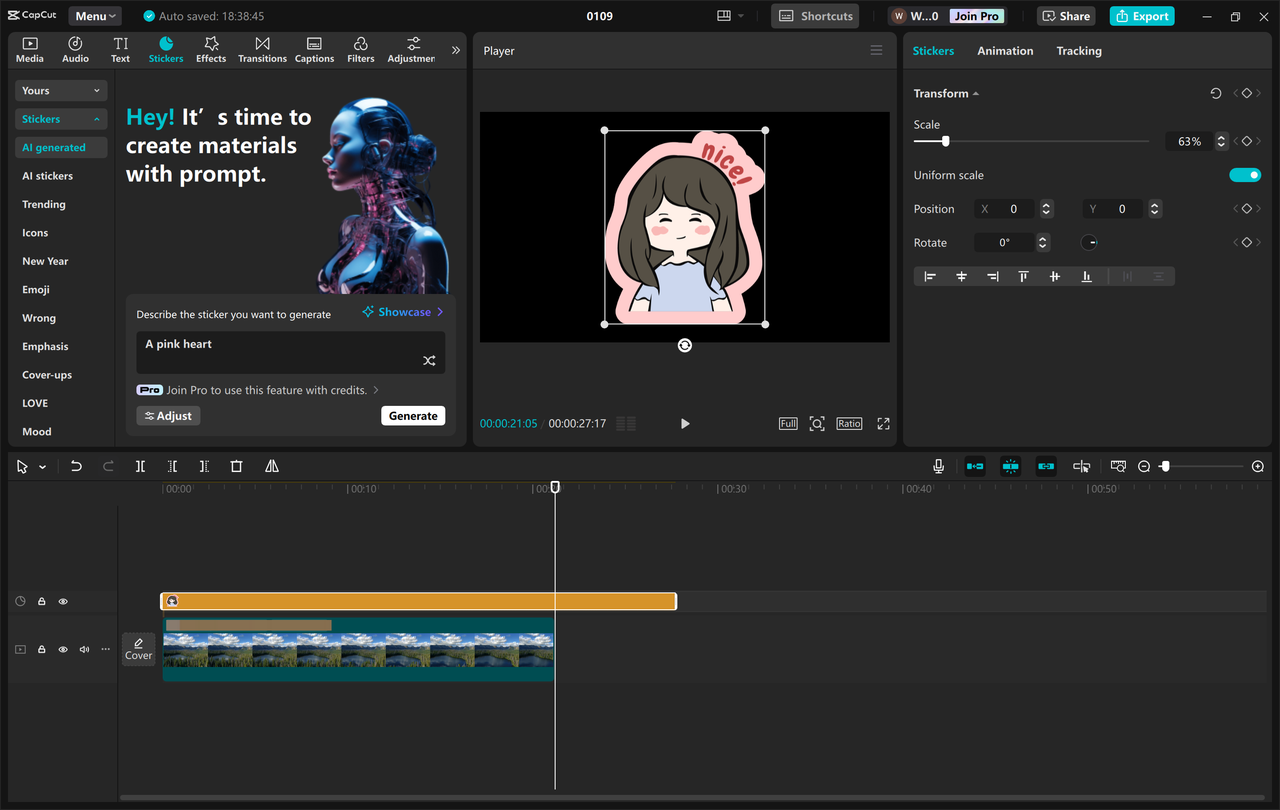Image resolution: width=1280 pixels, height=810 pixels.
Task: Click the Mirror flip icon above the timeline
Action: click(x=270, y=466)
